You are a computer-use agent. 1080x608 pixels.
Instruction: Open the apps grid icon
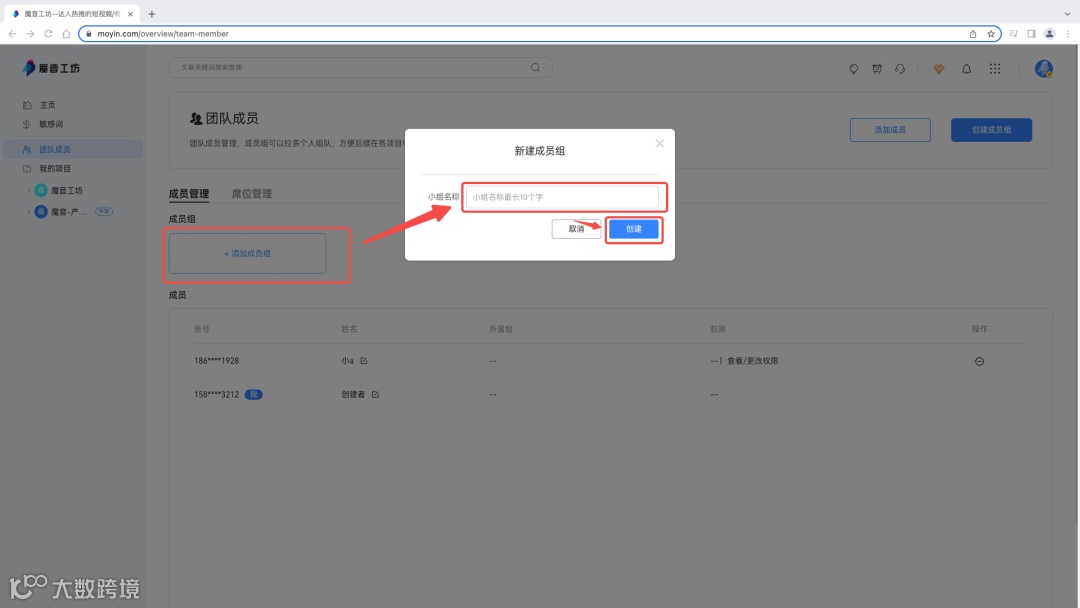[995, 69]
